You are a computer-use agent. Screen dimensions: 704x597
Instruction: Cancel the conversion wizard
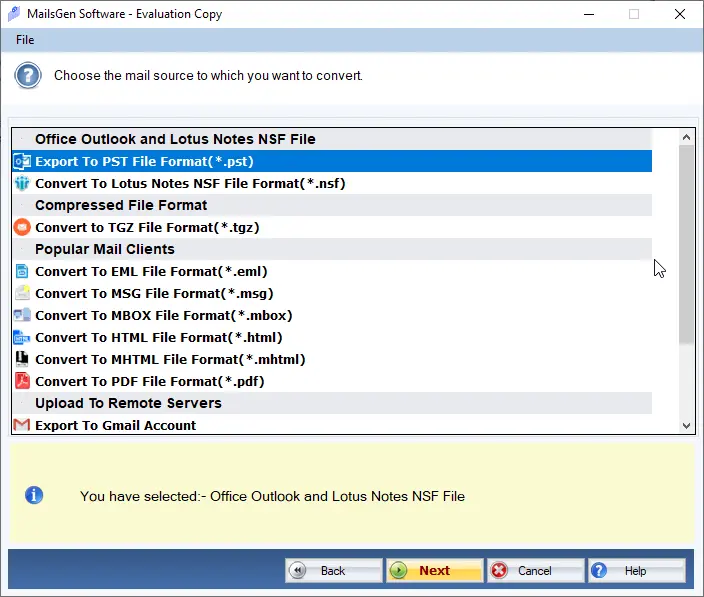pyautogui.click(x=536, y=571)
